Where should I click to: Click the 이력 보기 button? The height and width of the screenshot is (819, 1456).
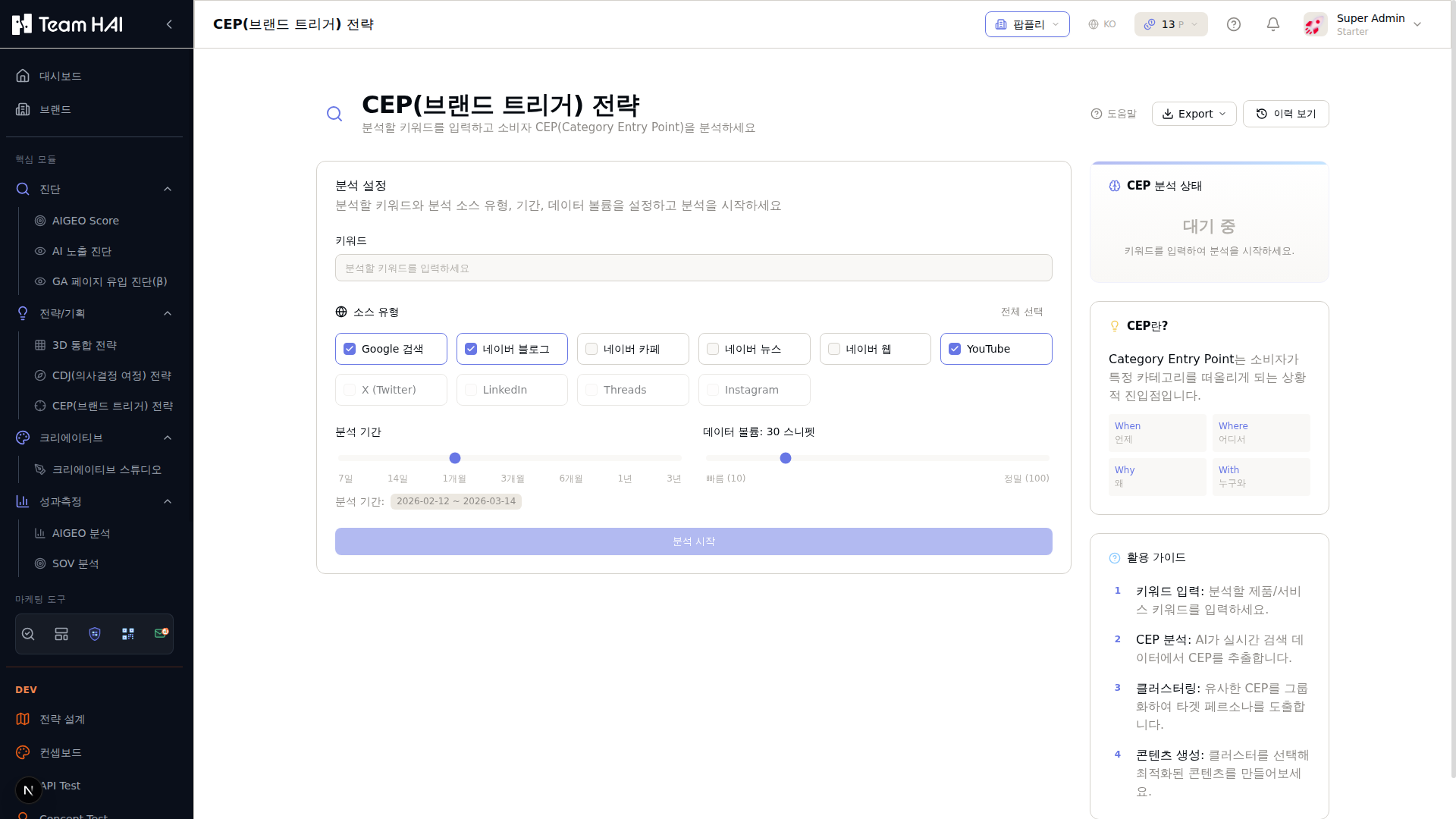point(1285,114)
